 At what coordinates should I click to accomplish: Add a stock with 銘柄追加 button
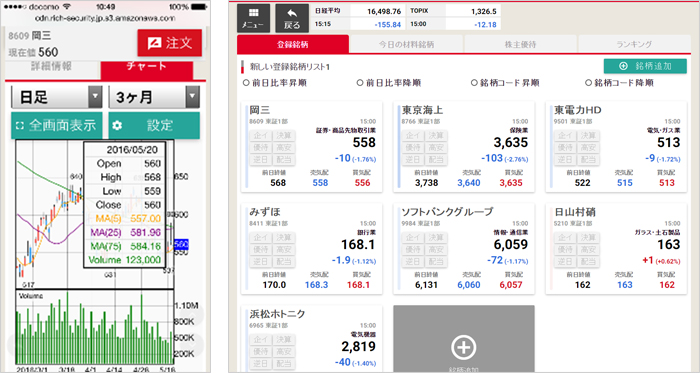point(645,66)
